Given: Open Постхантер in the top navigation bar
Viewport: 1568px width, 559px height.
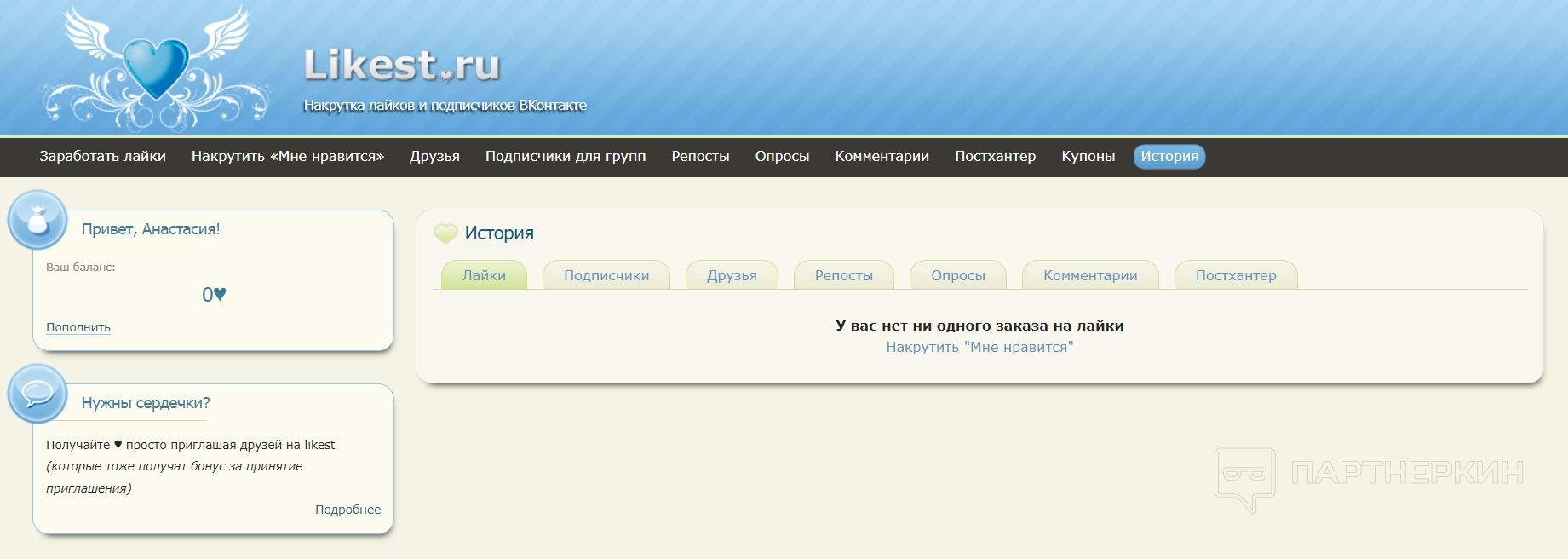Looking at the screenshot, I should click(x=995, y=156).
